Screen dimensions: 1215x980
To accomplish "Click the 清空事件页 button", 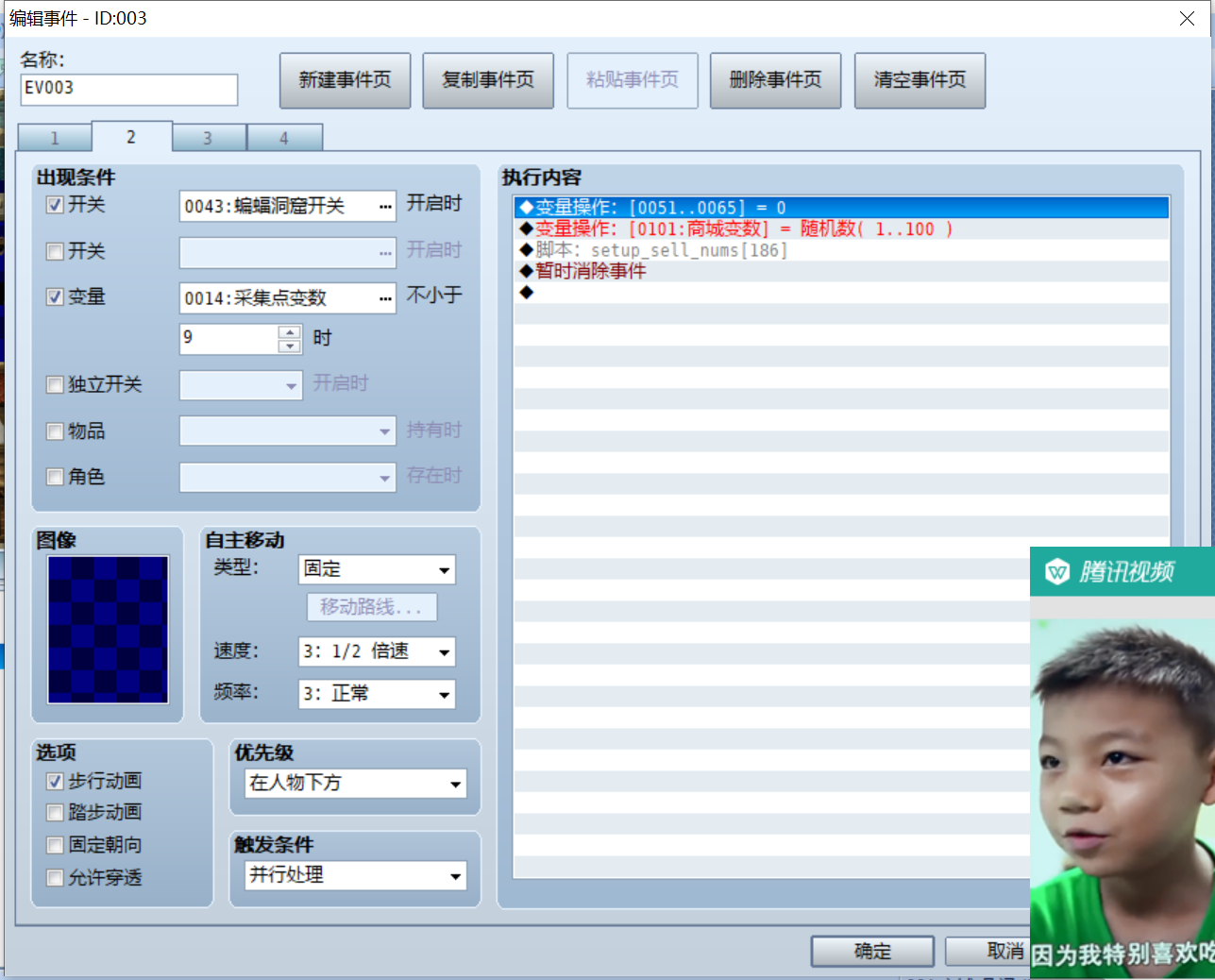I will point(920,80).
